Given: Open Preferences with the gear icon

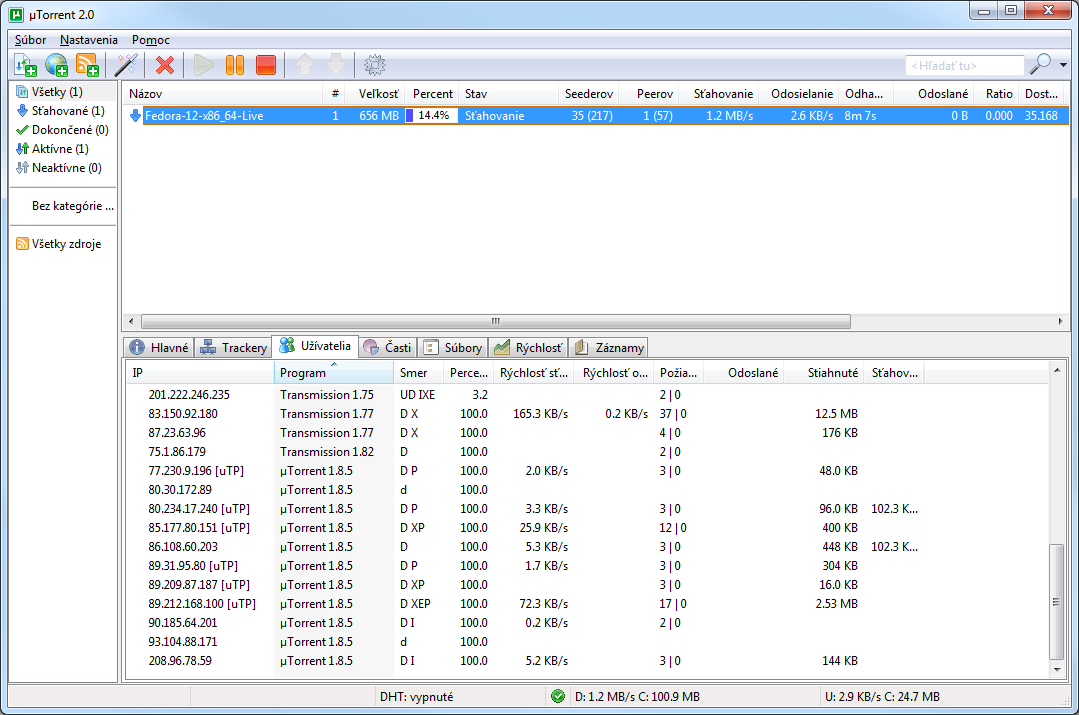Looking at the screenshot, I should [374, 65].
